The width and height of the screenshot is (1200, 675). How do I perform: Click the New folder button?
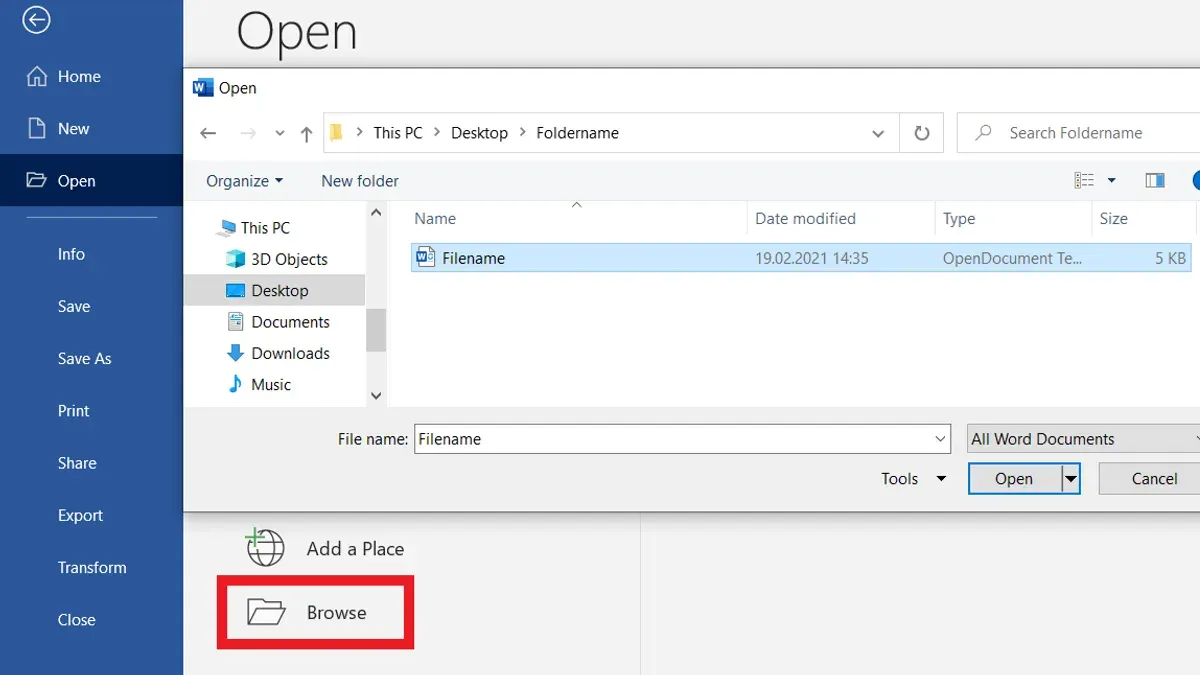(360, 181)
